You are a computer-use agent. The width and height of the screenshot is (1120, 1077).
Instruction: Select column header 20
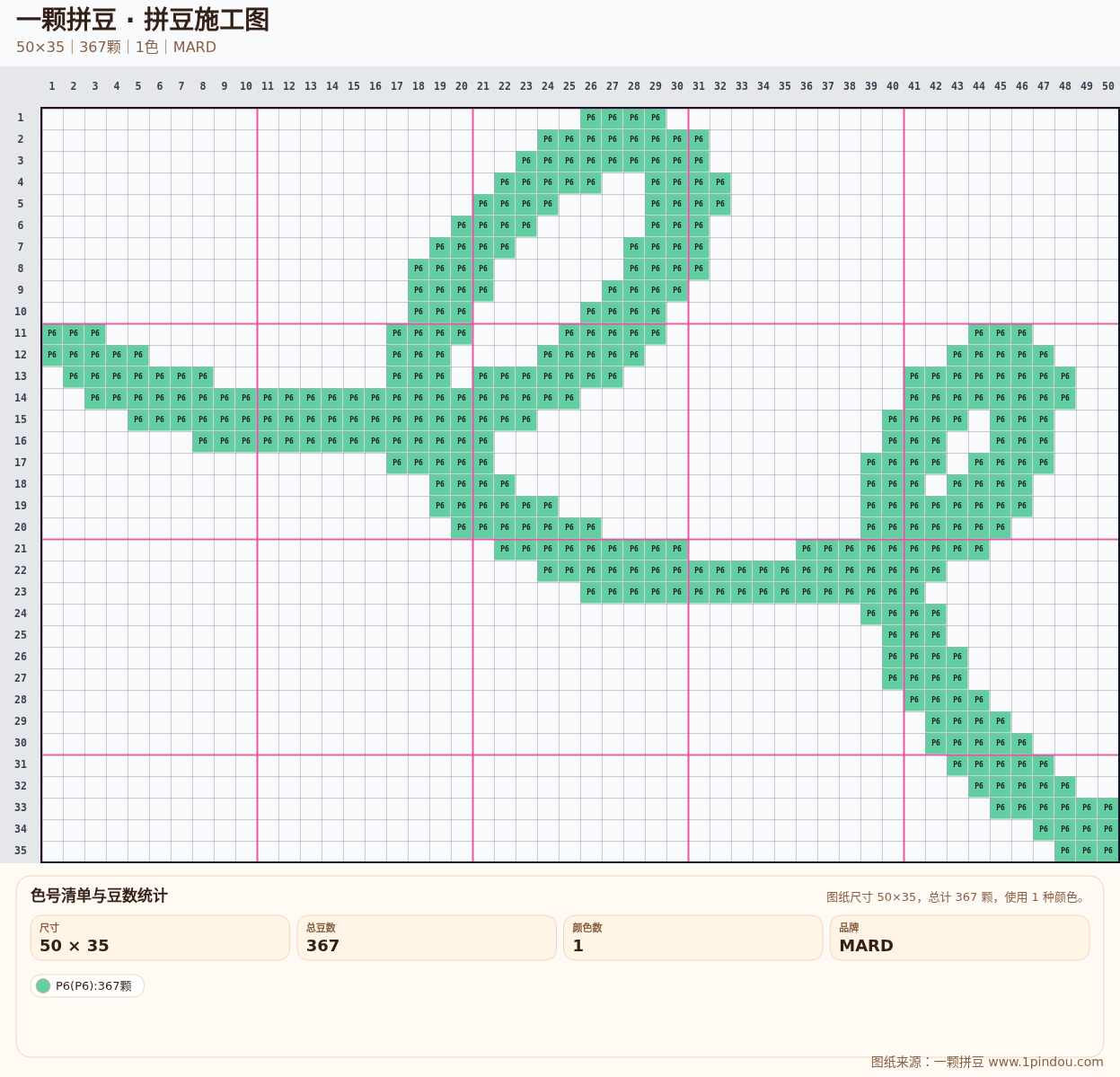[462, 86]
